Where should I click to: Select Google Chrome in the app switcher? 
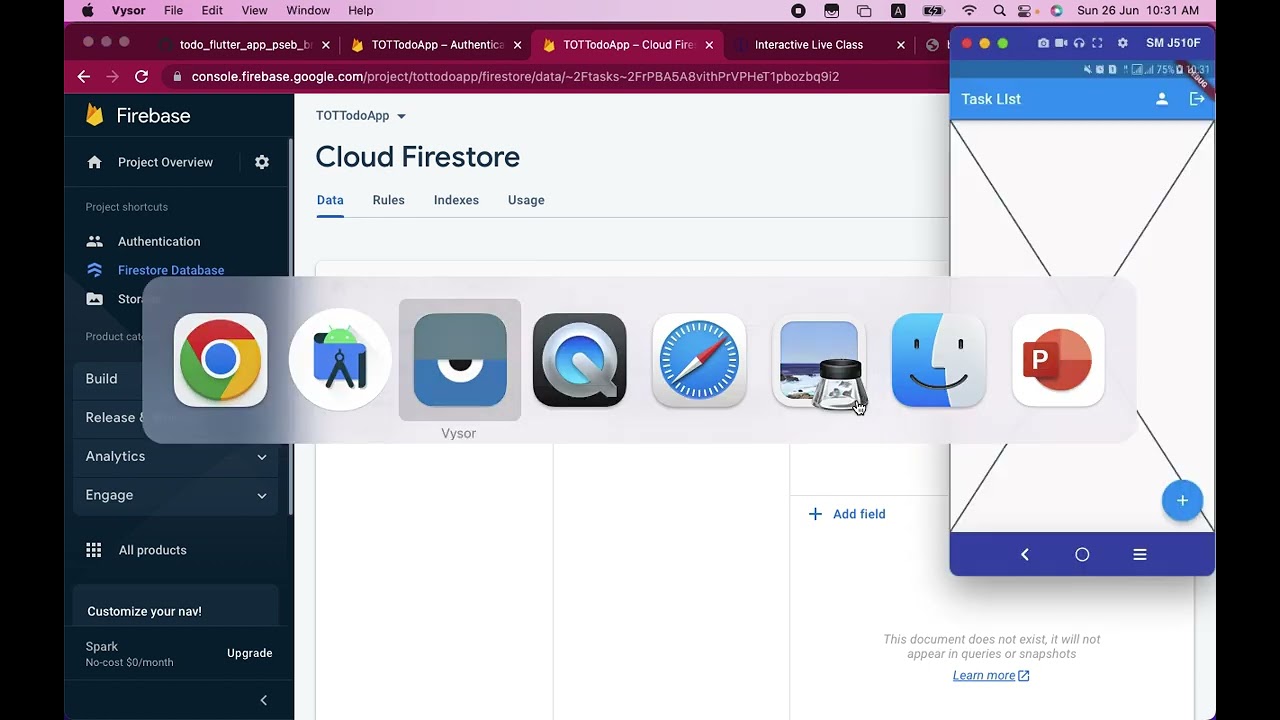pyautogui.click(x=220, y=360)
